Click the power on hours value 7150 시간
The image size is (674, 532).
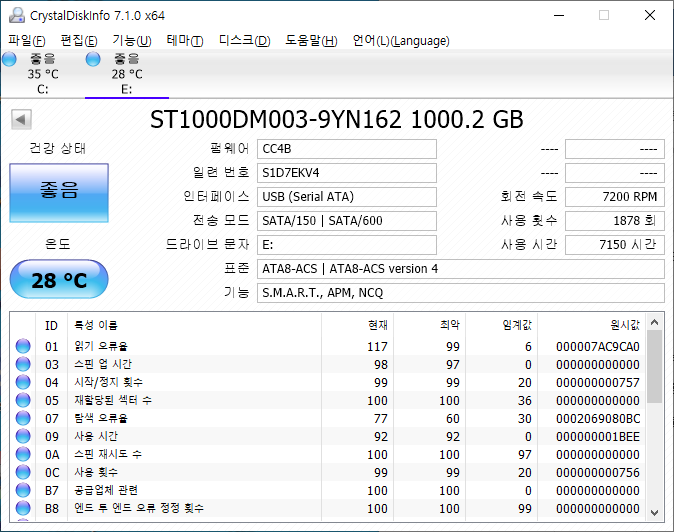point(615,245)
